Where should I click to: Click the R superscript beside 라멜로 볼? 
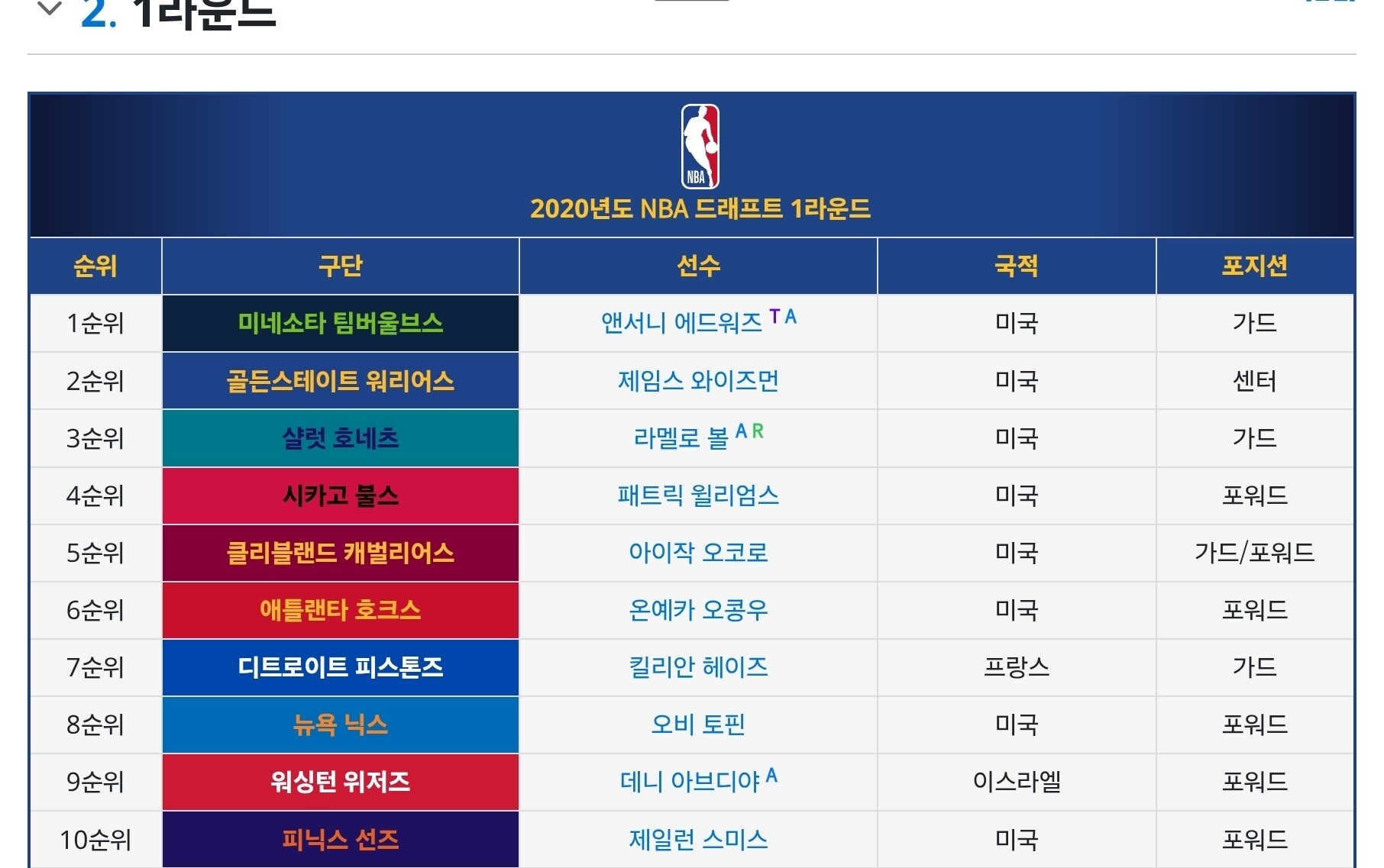758,431
